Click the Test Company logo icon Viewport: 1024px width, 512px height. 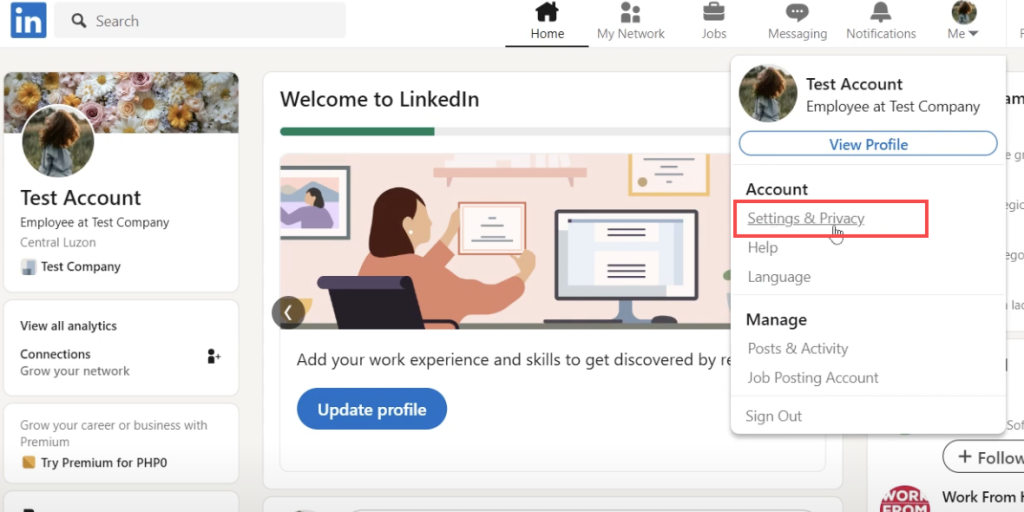[28, 266]
